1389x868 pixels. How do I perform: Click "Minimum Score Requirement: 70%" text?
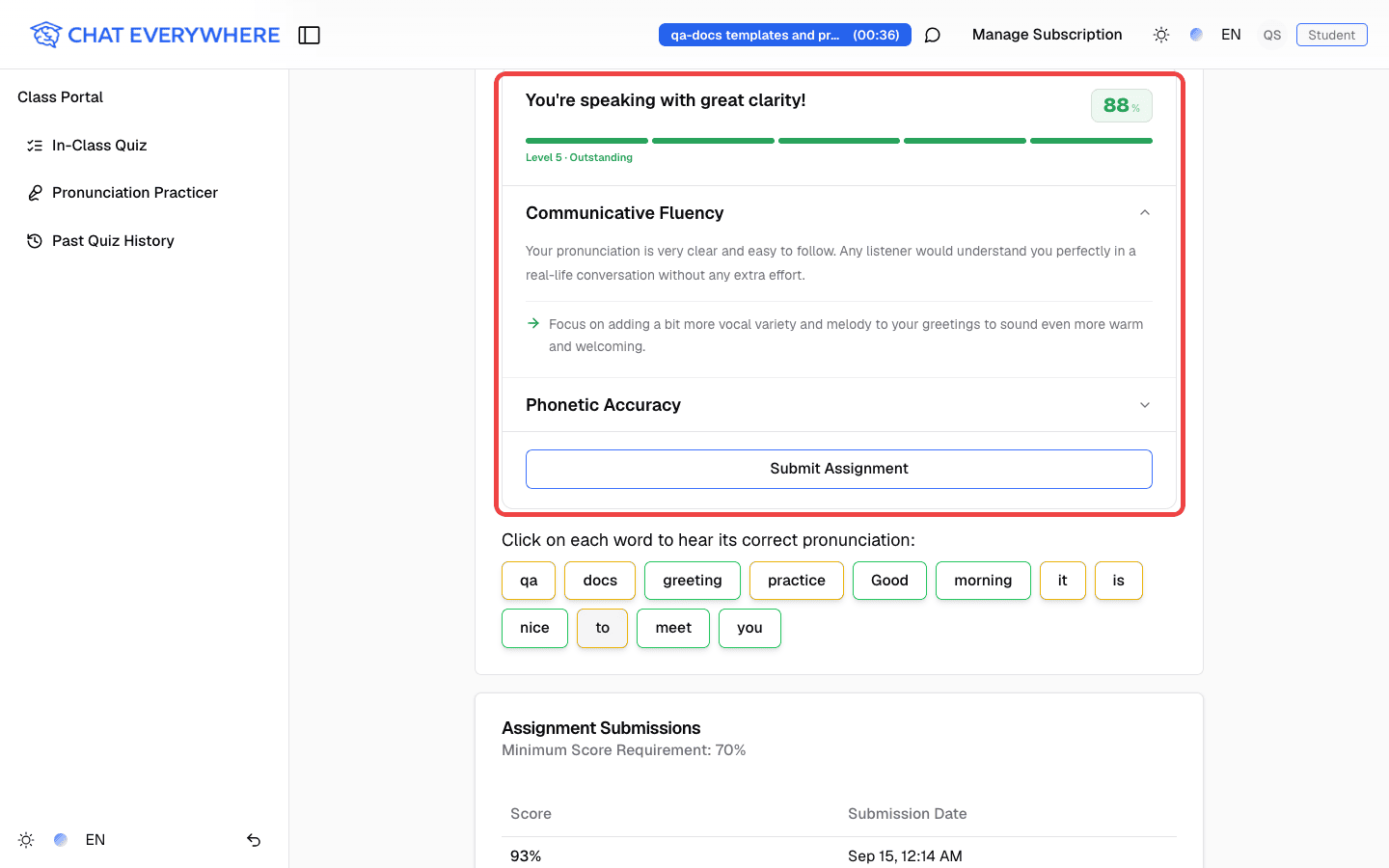624,750
